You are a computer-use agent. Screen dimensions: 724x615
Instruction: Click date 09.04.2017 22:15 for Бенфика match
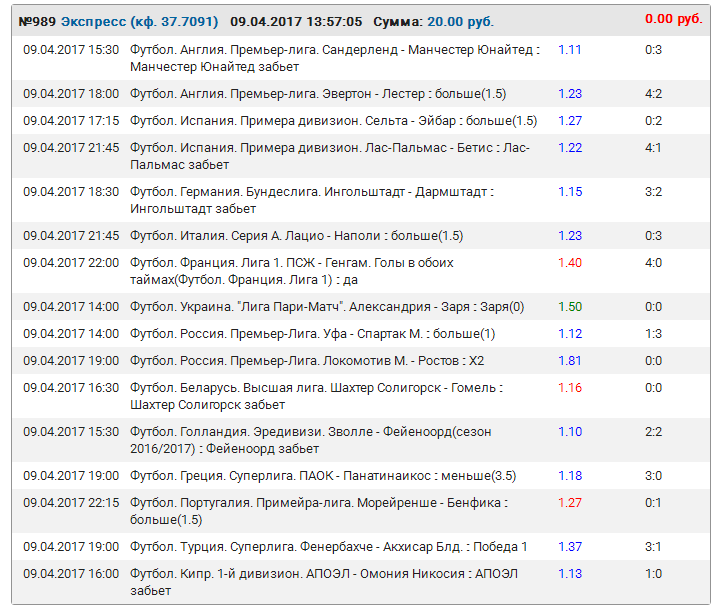tap(71, 503)
